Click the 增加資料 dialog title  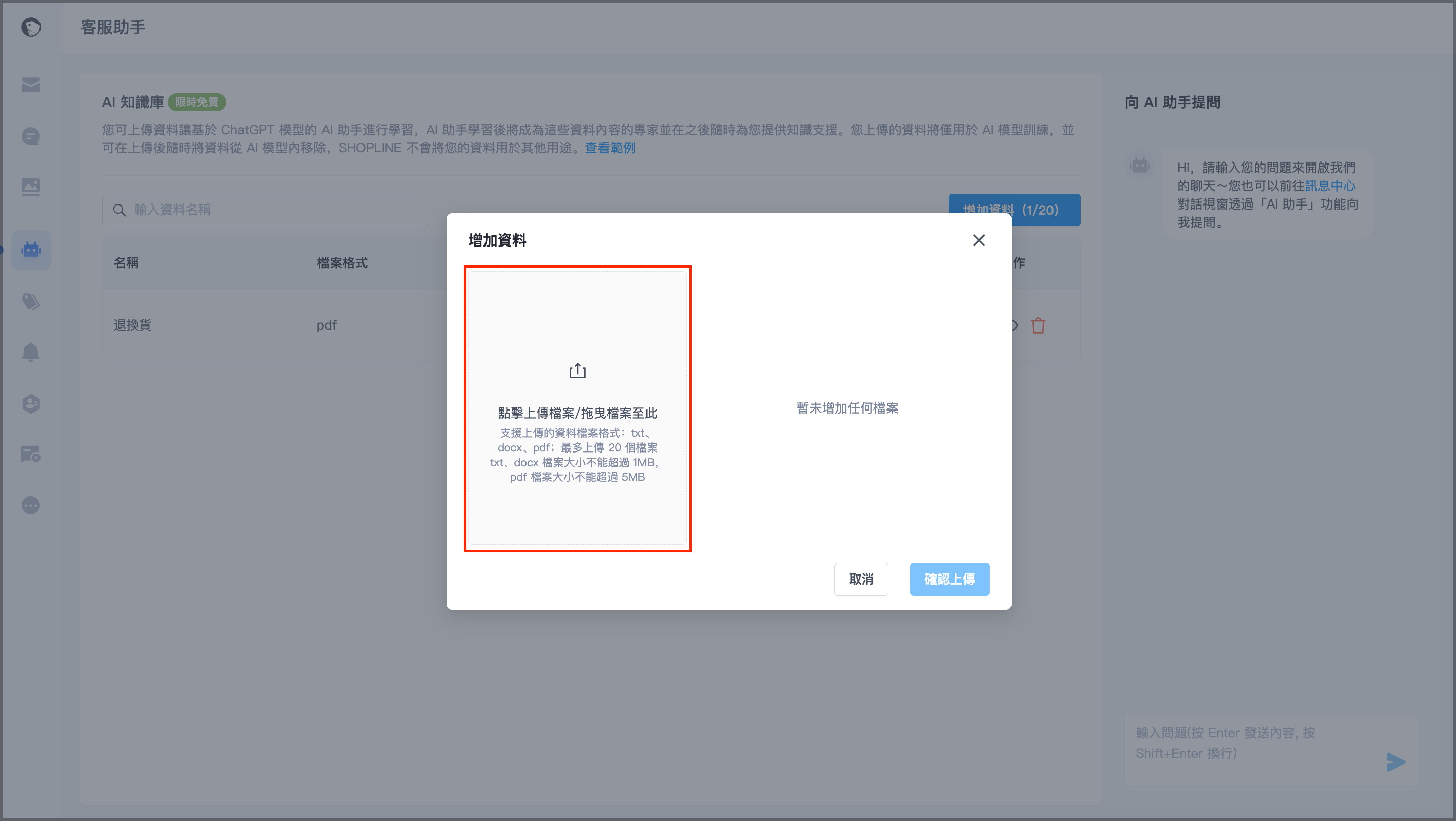[x=497, y=241]
